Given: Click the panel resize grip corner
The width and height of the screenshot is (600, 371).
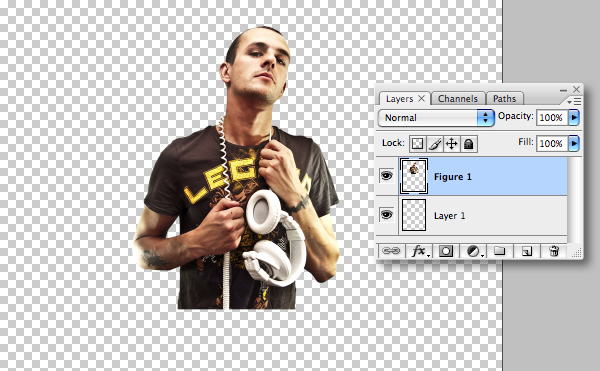Looking at the screenshot, I should [x=577, y=252].
